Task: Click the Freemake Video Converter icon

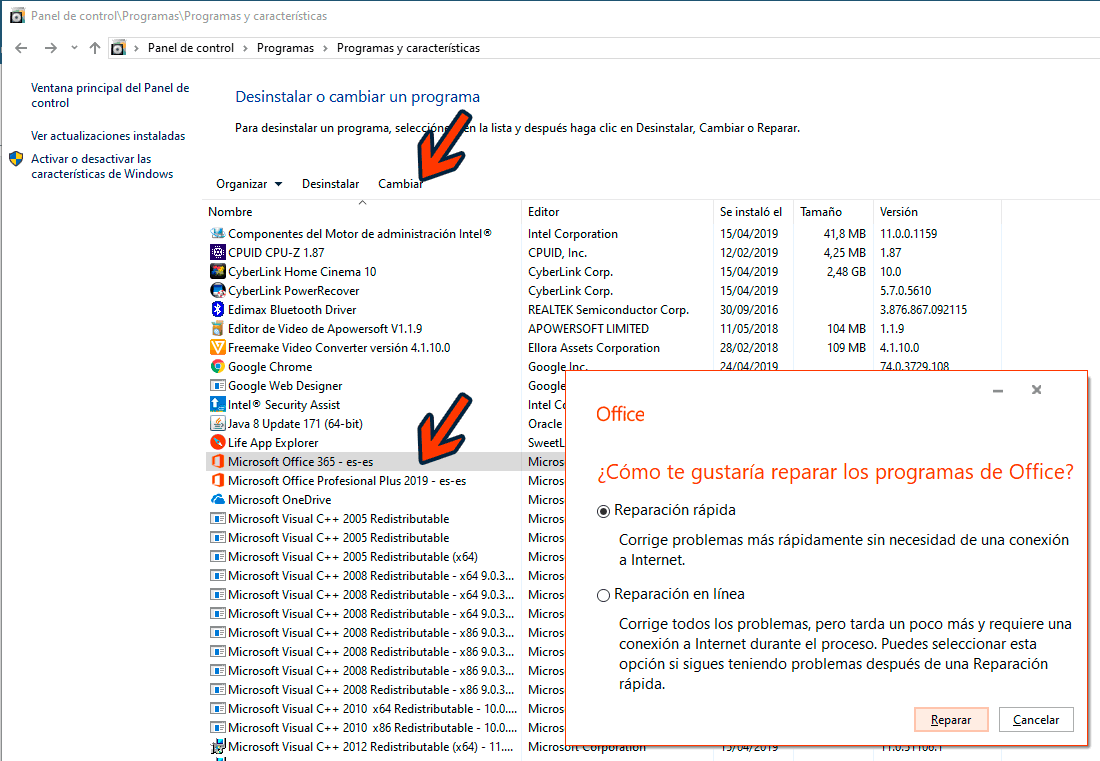Action: pyautogui.click(x=217, y=347)
